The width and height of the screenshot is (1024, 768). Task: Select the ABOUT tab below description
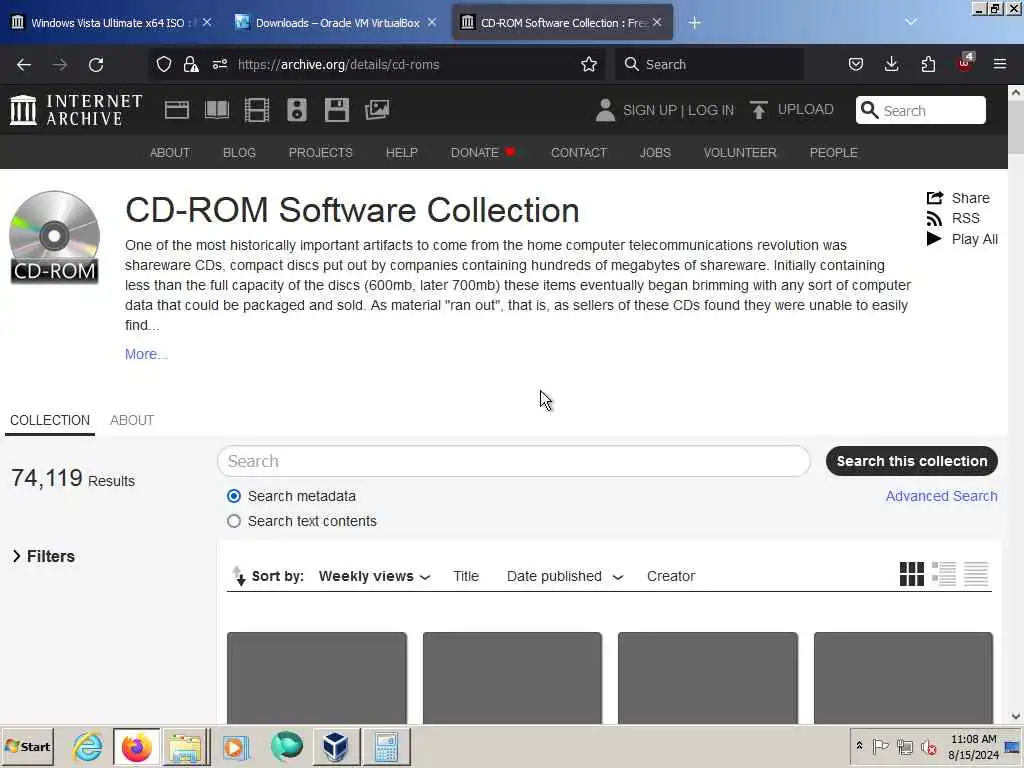coord(132,421)
